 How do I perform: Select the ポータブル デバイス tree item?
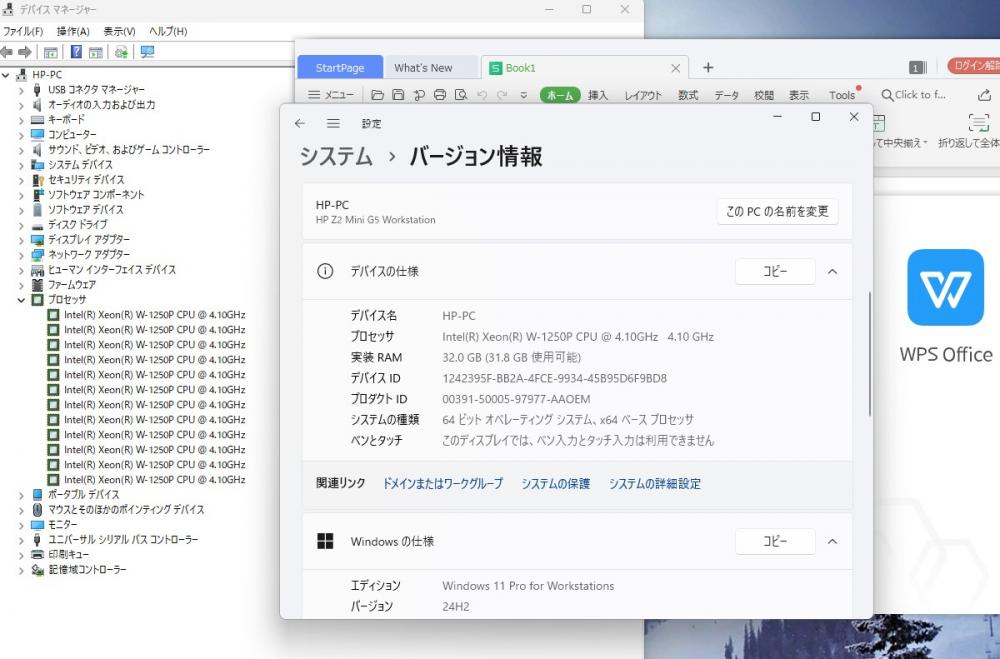84,495
